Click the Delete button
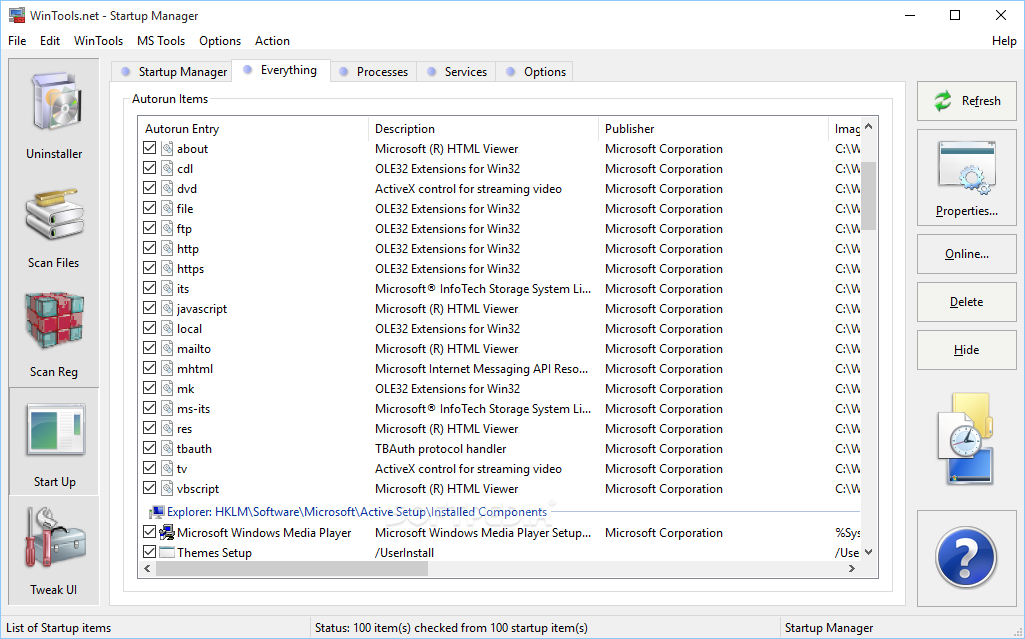Image resolution: width=1025 pixels, height=639 pixels. point(967,302)
